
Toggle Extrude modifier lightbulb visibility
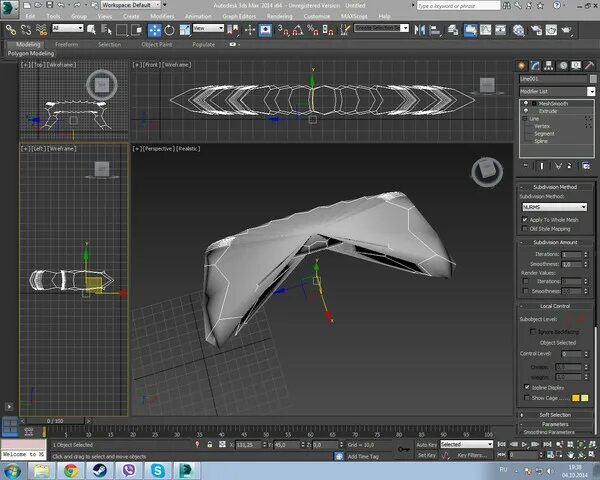pos(526,111)
